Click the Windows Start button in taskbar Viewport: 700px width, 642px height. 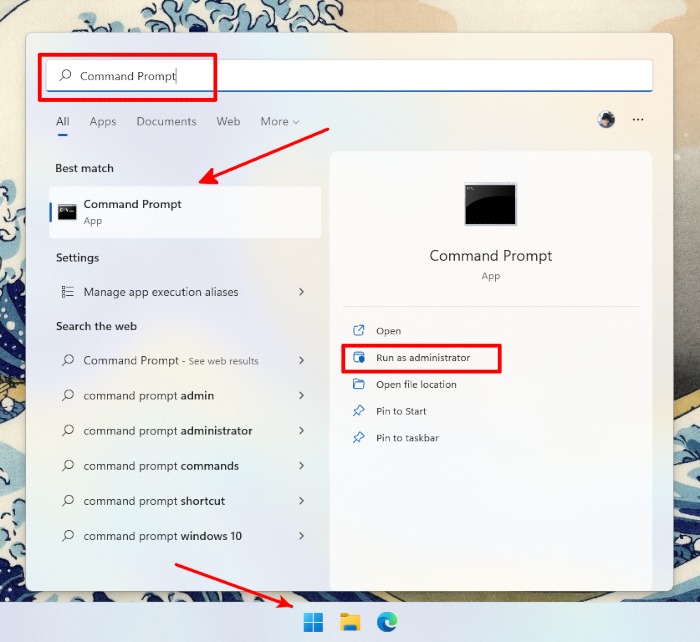click(x=313, y=622)
